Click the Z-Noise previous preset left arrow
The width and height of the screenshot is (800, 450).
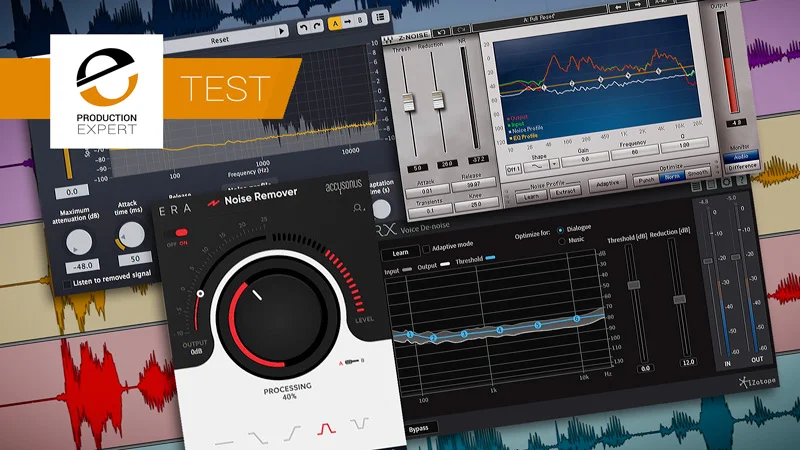tap(618, 7)
